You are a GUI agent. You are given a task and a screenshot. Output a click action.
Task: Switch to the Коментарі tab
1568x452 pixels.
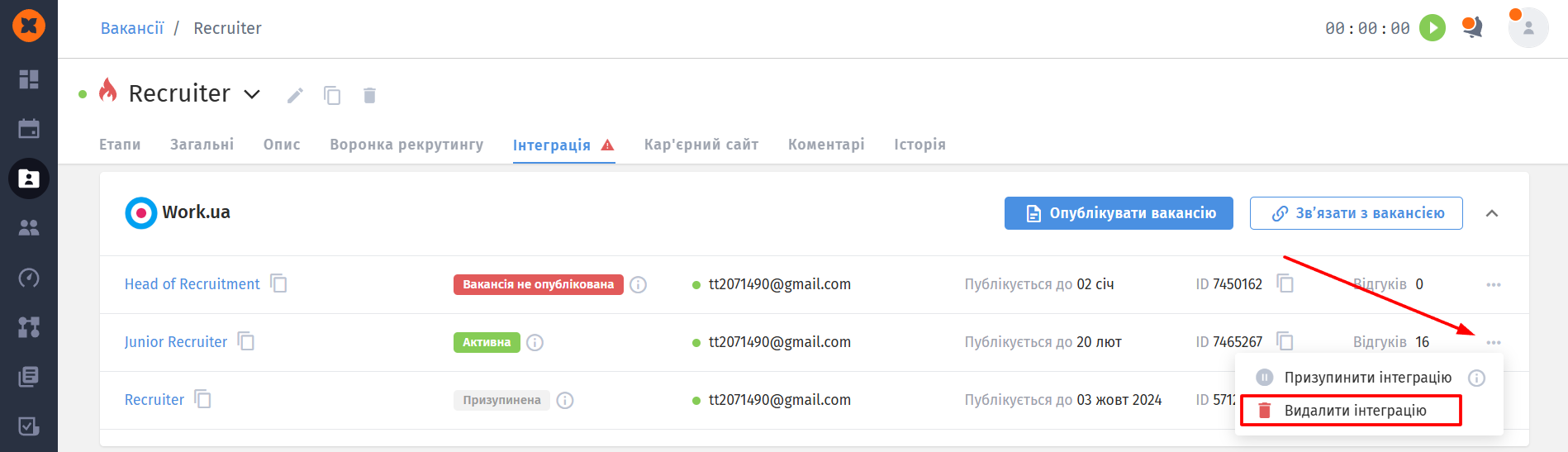point(826,145)
